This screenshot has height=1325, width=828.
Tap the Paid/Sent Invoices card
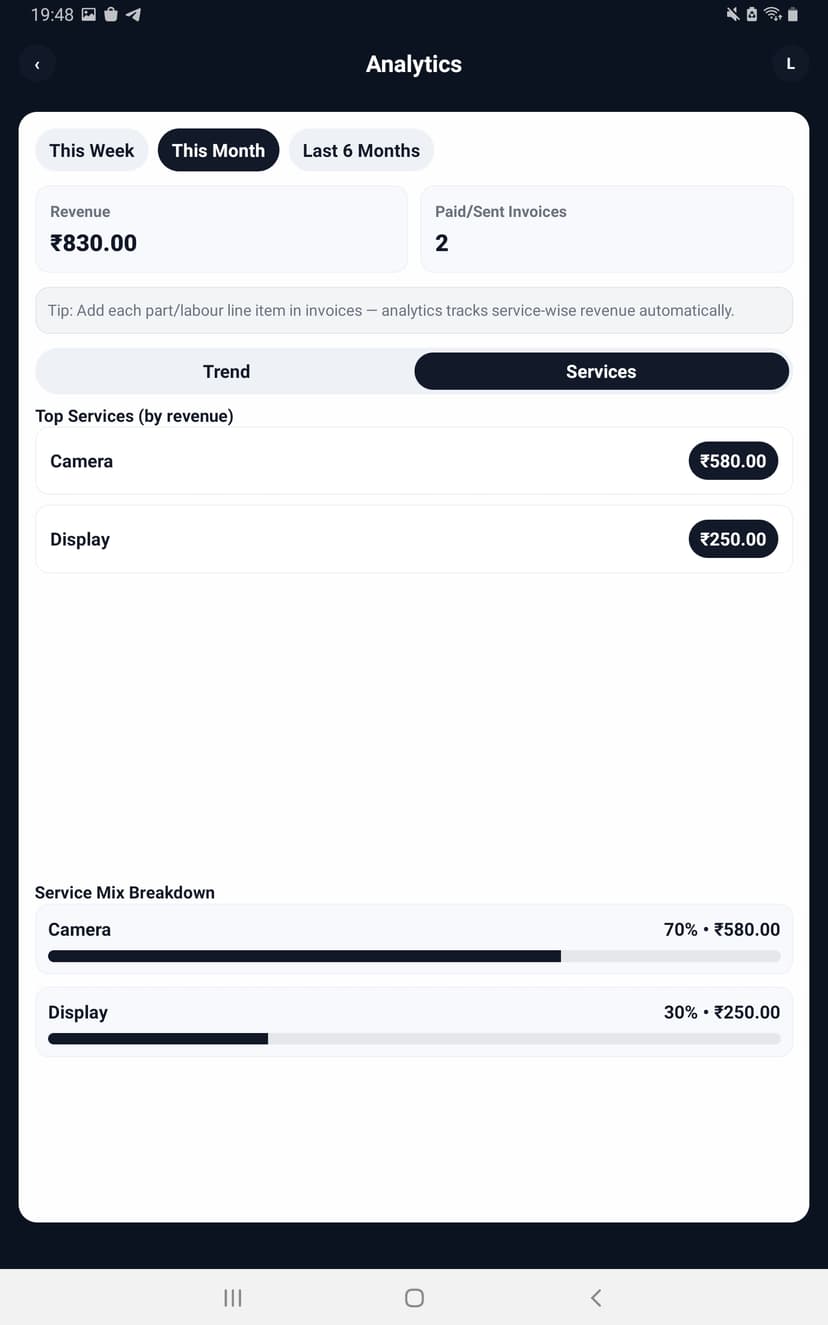click(606, 229)
